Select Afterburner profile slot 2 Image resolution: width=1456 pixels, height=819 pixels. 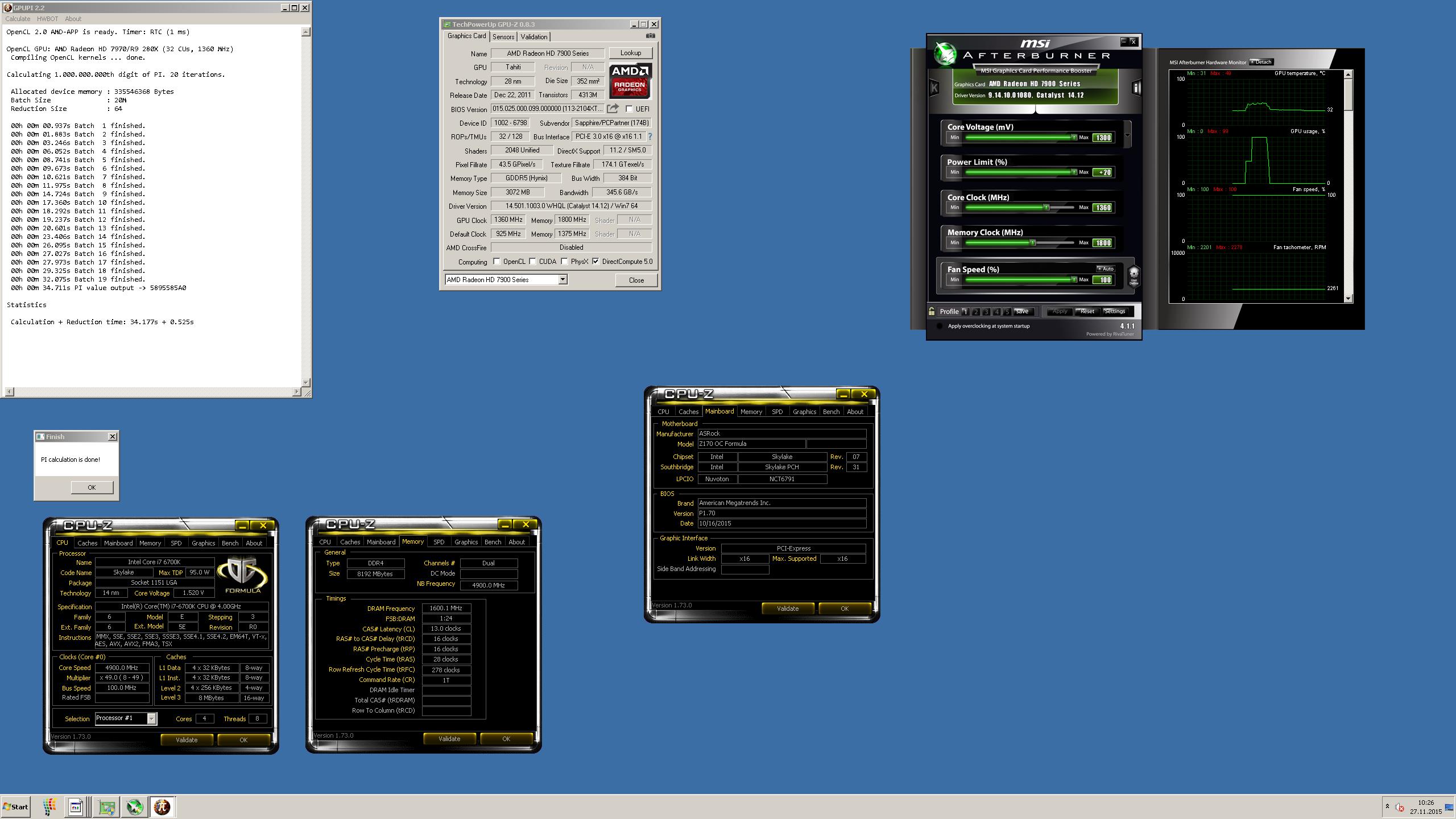coord(976,312)
